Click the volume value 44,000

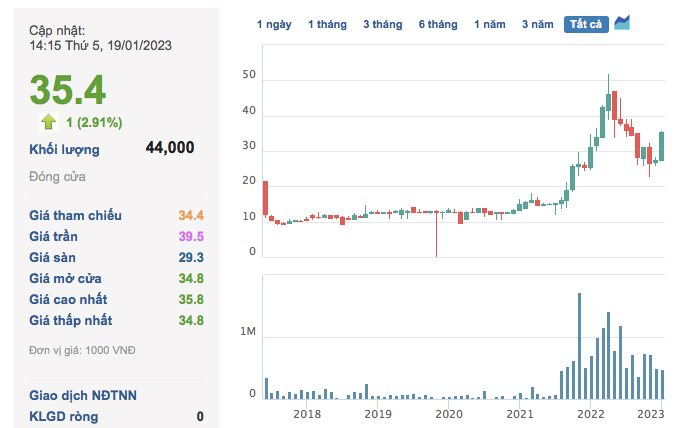[169, 148]
